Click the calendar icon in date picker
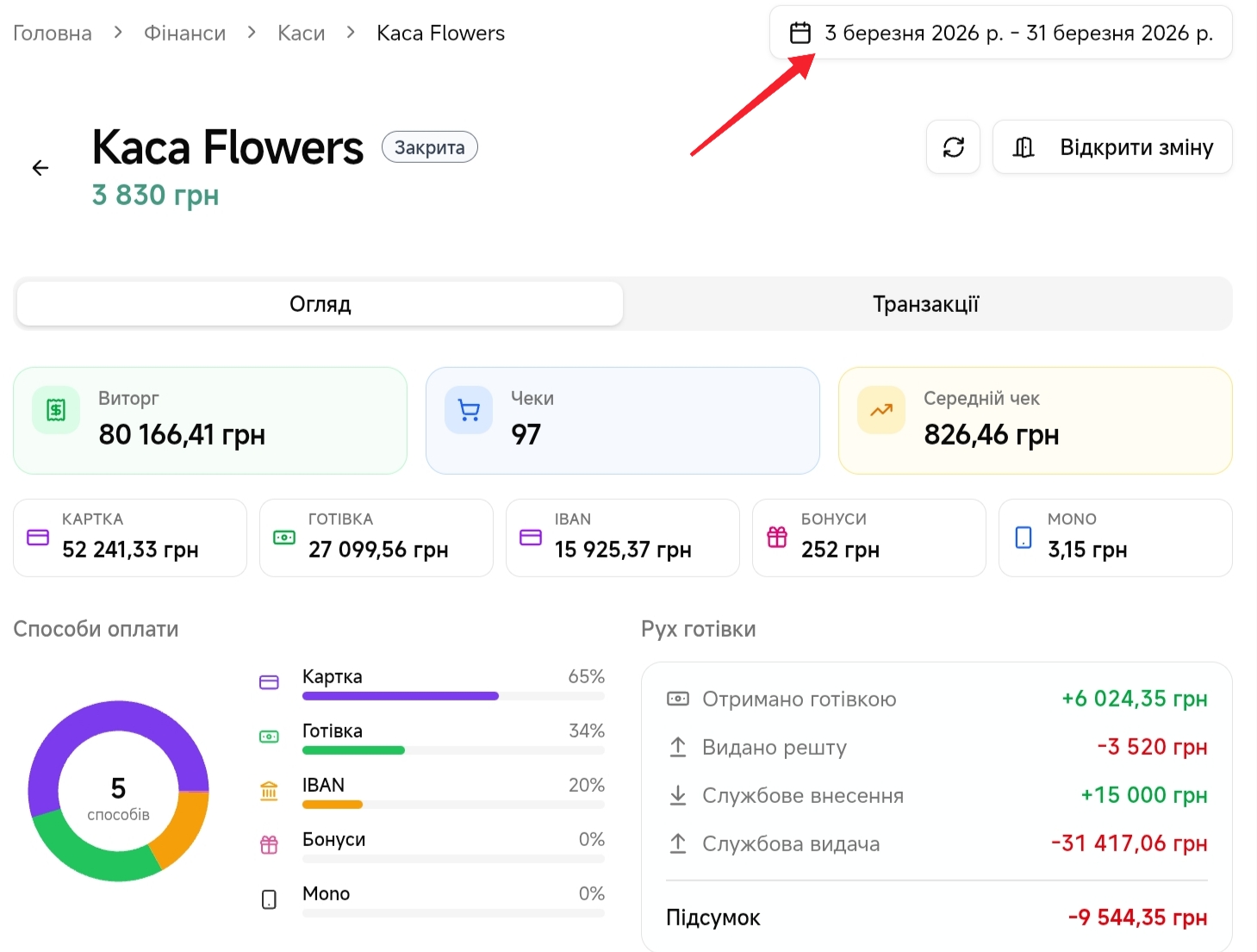This screenshot has height=952, width=1257. pos(800,34)
